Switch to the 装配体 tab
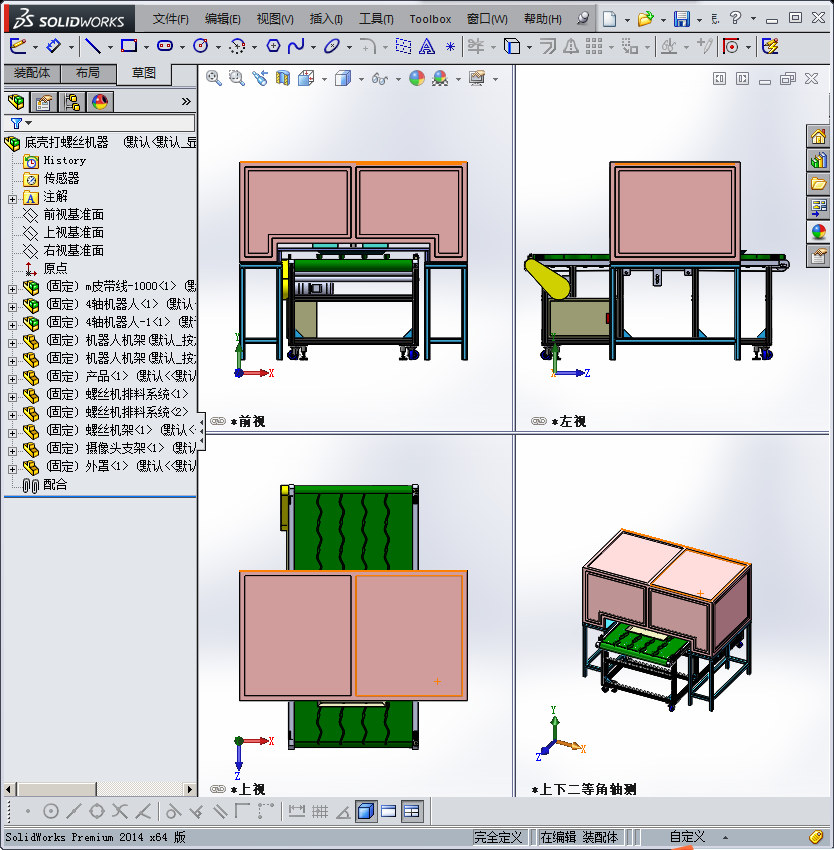This screenshot has width=834, height=850. pyautogui.click(x=32, y=73)
